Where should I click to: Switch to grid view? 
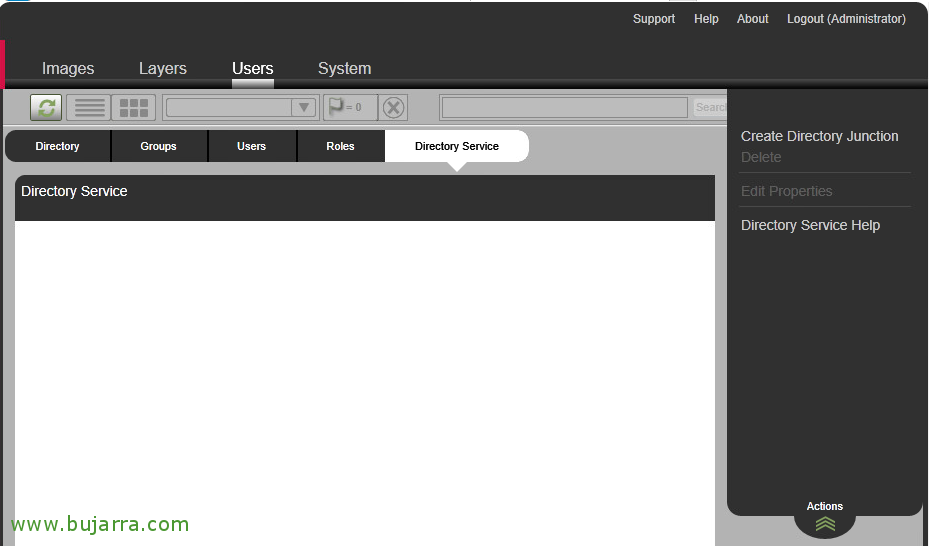[133, 107]
